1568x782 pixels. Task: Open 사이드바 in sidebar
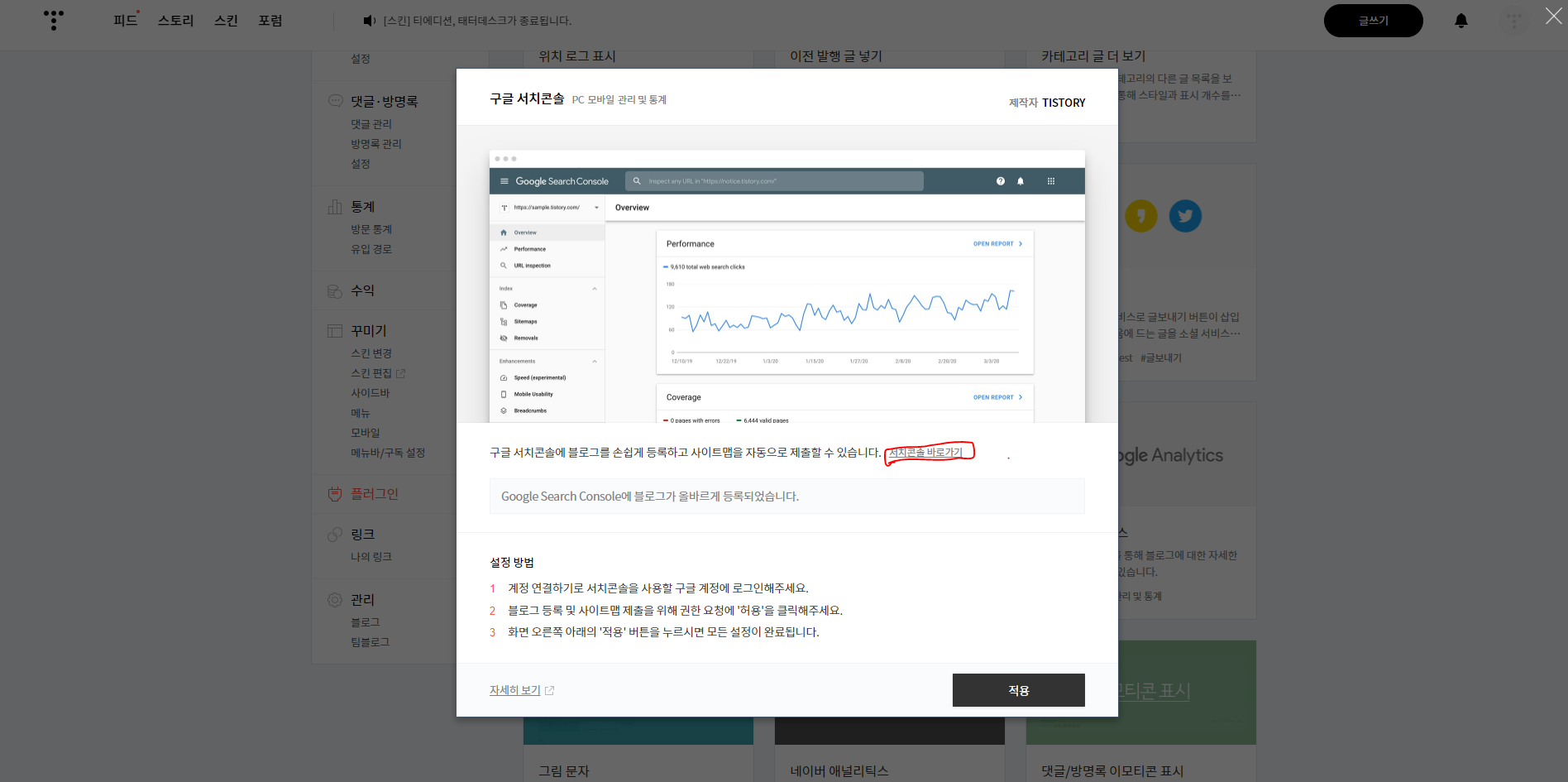tap(370, 393)
